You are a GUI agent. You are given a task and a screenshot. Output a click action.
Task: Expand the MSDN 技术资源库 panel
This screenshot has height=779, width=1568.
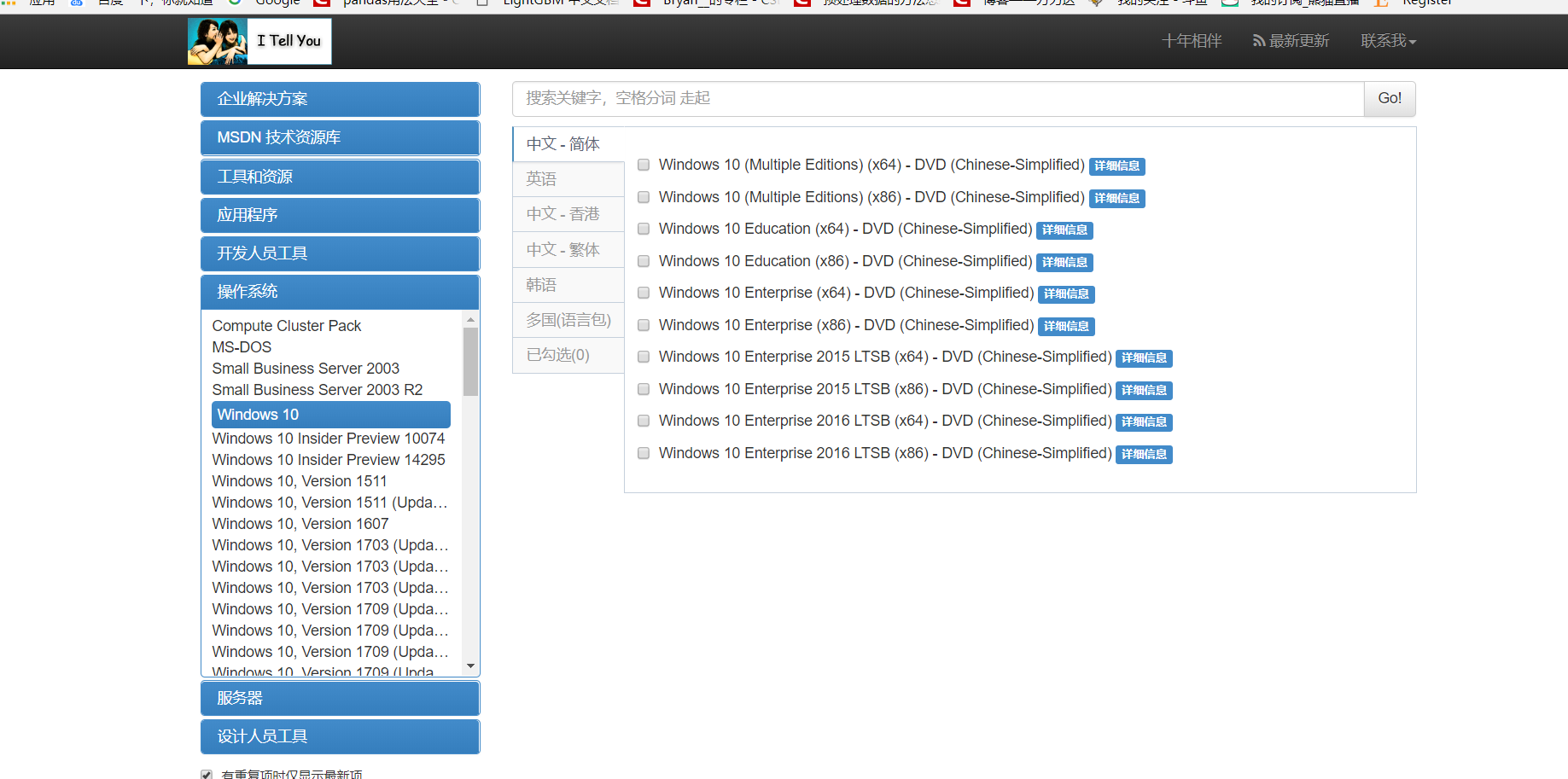pyautogui.click(x=340, y=137)
